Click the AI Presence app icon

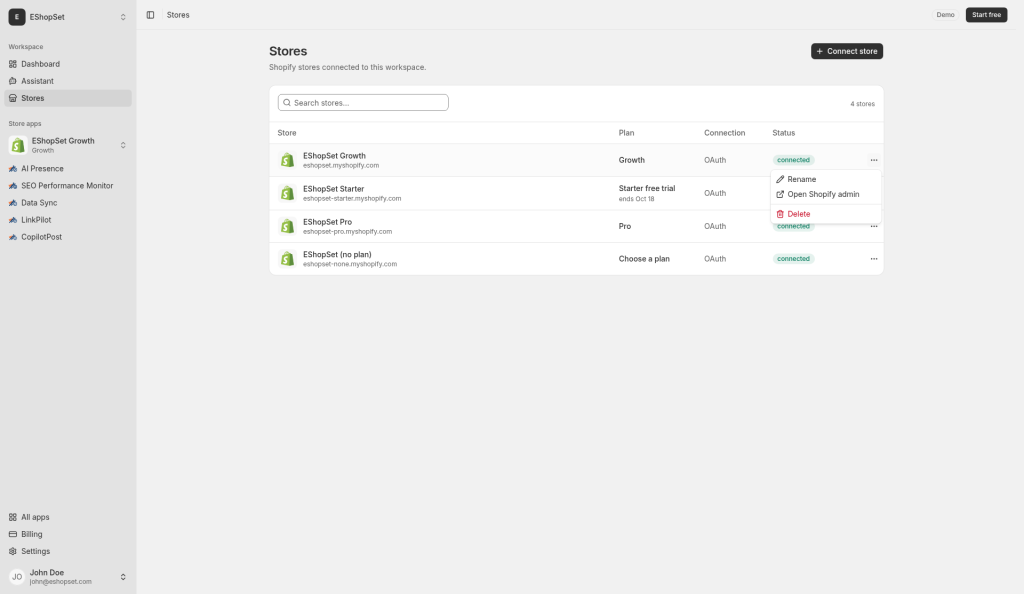pyautogui.click(x=12, y=168)
